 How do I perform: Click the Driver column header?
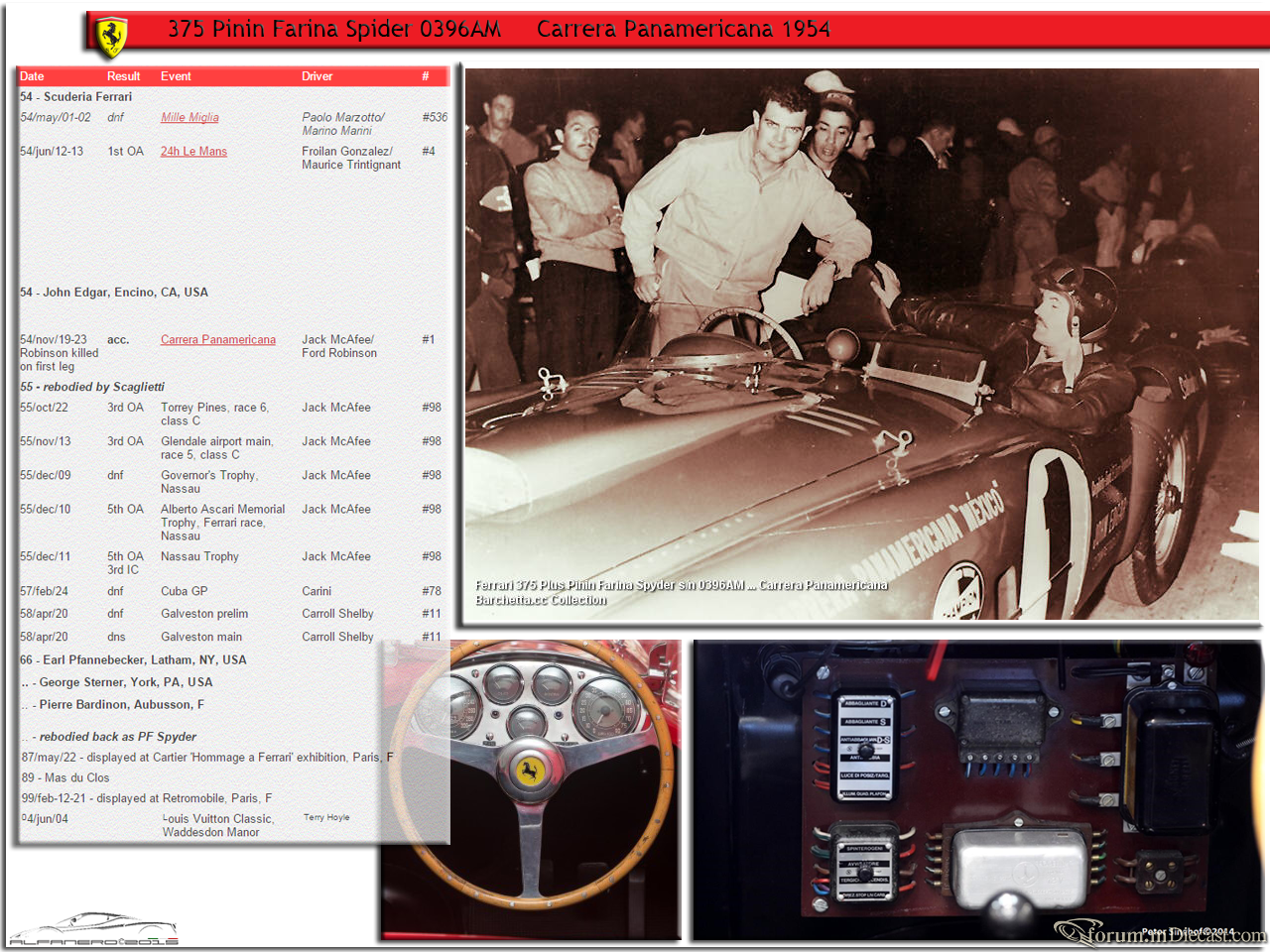(317, 76)
